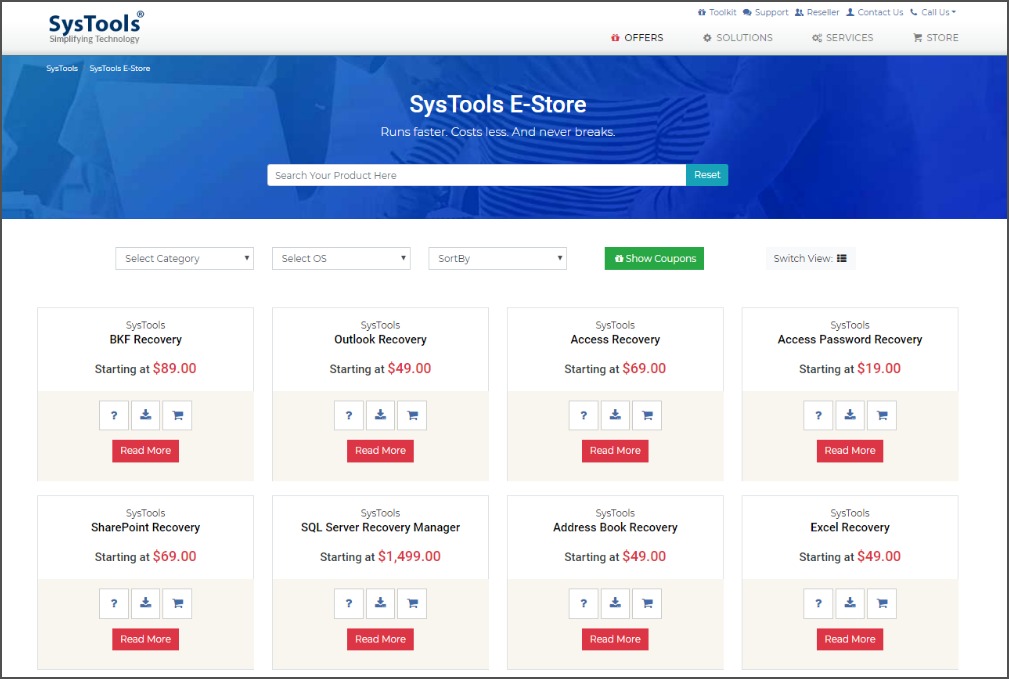Screen dimensions: 1009x679
Task: Open the Reseller link
Action: pyautogui.click(x=817, y=12)
